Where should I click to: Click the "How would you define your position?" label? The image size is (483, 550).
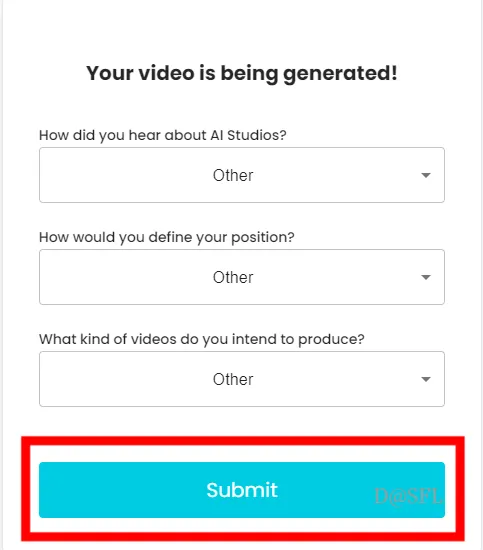coord(167,237)
